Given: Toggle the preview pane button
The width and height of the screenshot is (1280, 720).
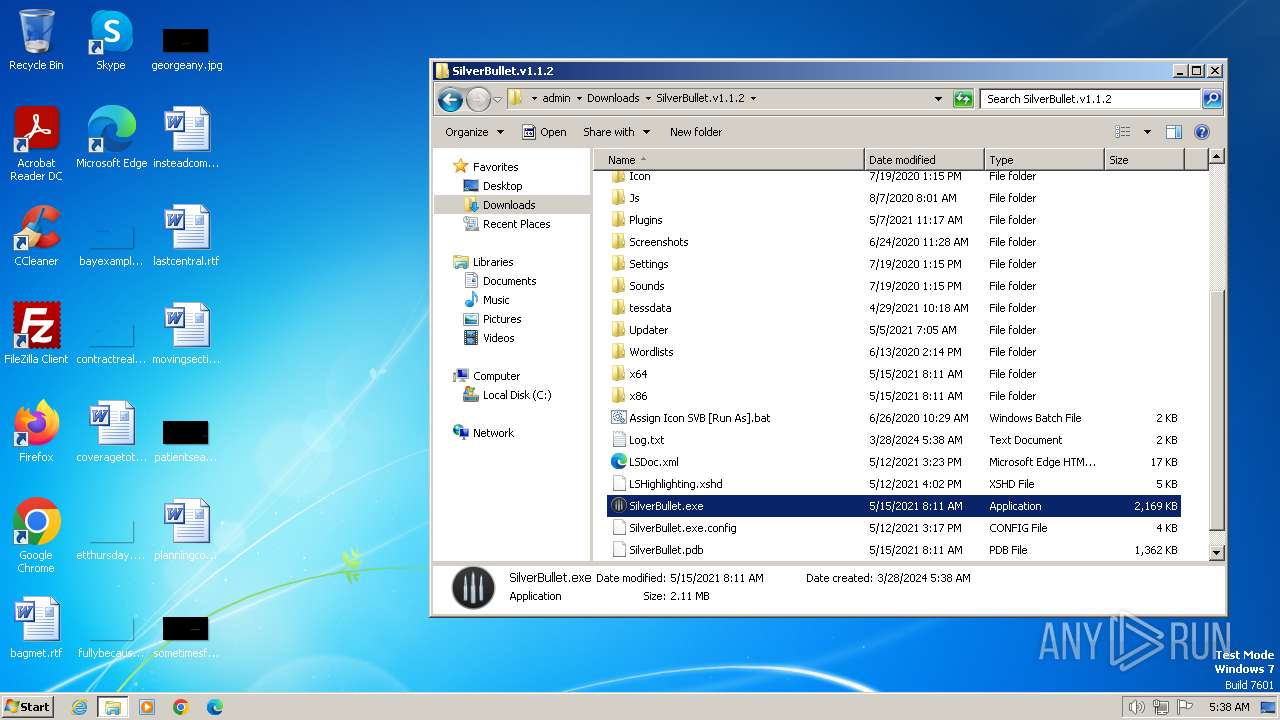Looking at the screenshot, I should pos(1174,132).
